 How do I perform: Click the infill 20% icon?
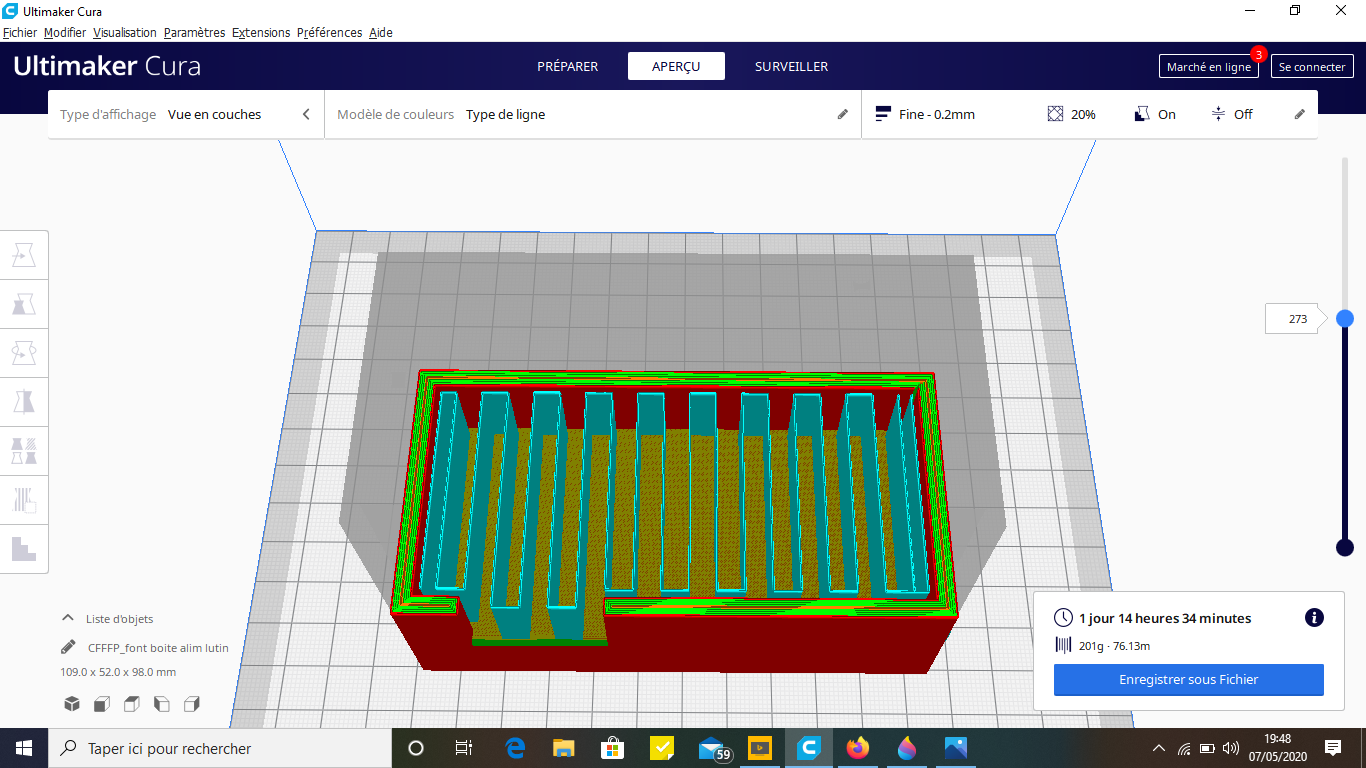tap(1055, 114)
